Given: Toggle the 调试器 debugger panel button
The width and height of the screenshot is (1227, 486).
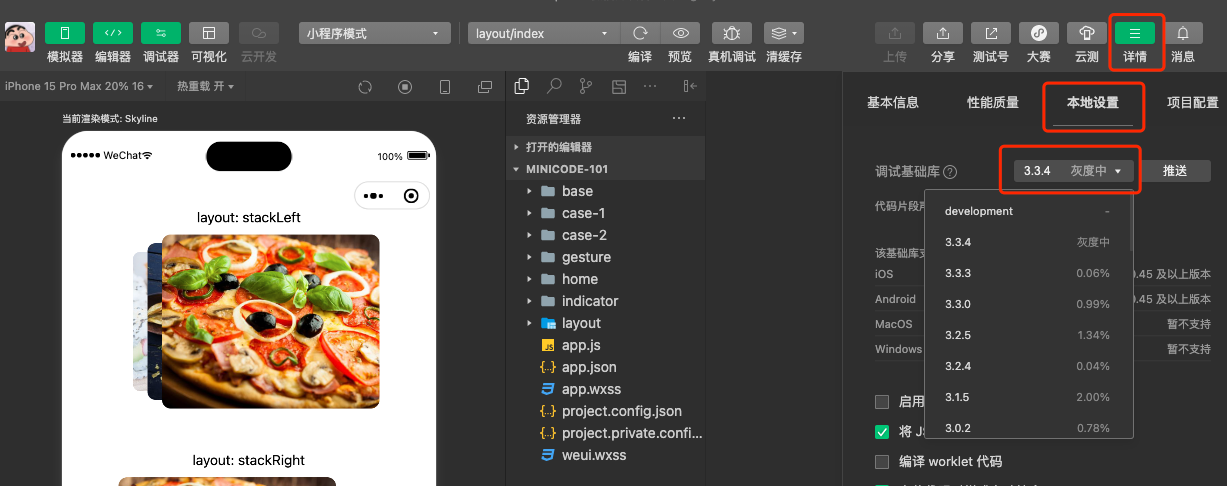Looking at the screenshot, I should 161,33.
